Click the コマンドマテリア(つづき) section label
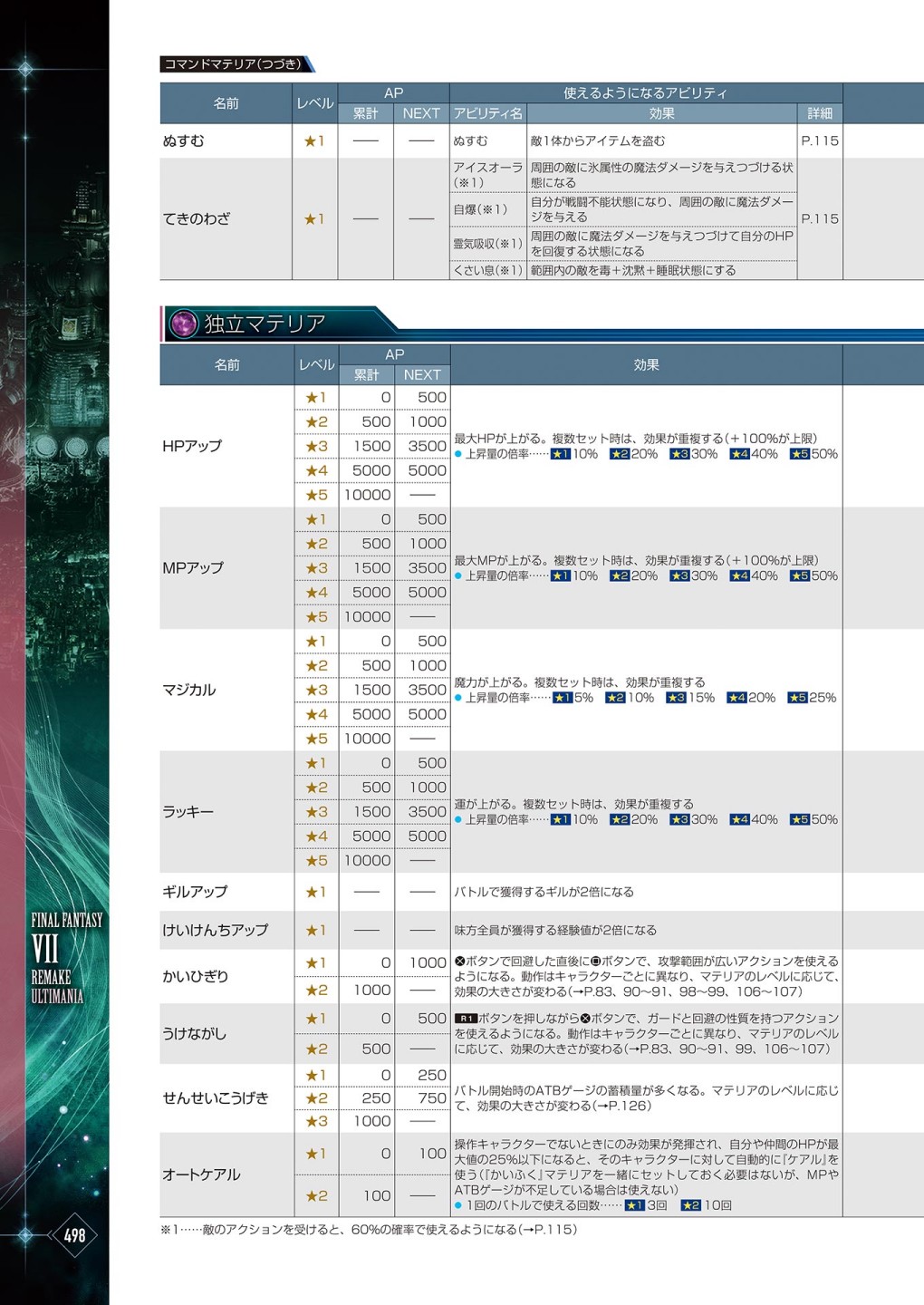The height and width of the screenshot is (1305, 924). point(234,64)
